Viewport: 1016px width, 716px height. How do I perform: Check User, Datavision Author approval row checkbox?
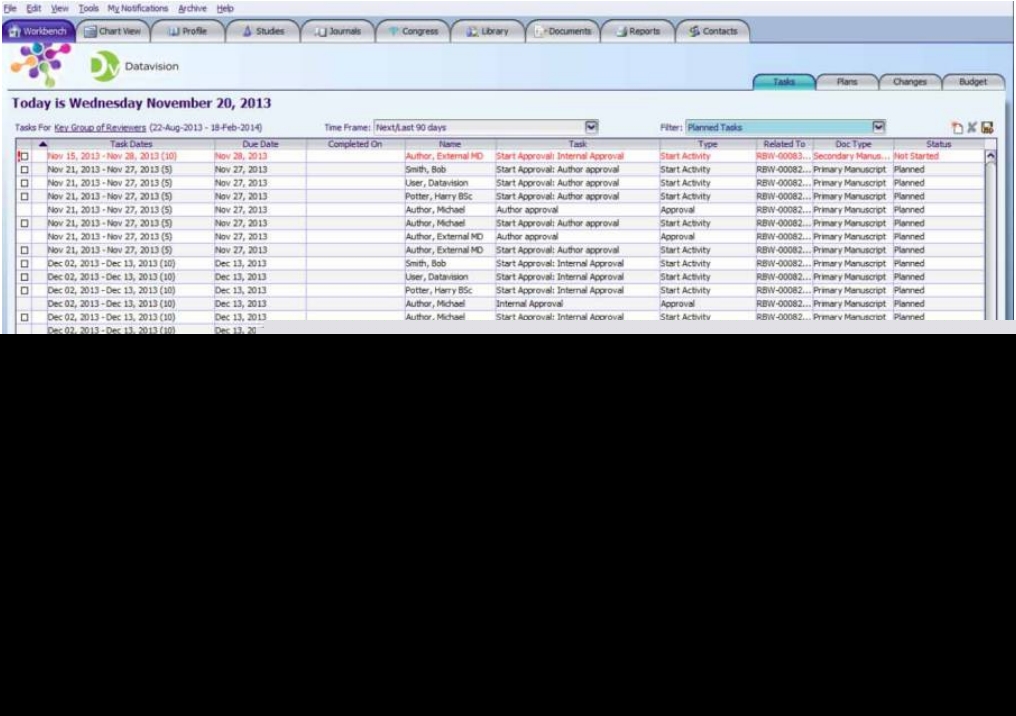click(25, 183)
